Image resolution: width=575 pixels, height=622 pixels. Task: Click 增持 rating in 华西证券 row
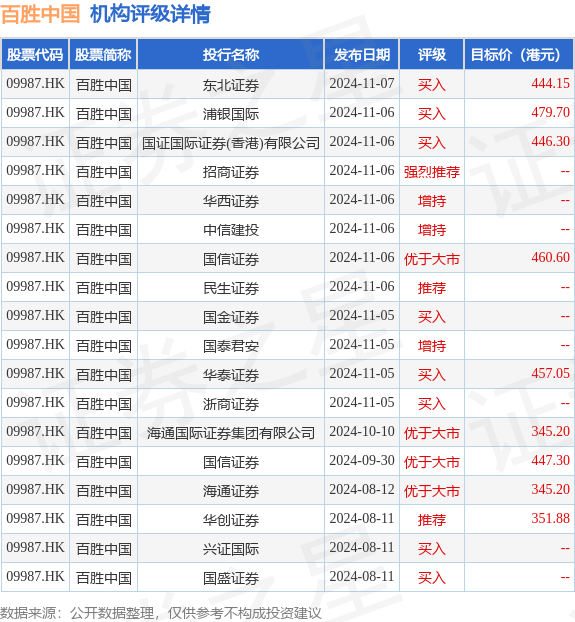coord(431,200)
